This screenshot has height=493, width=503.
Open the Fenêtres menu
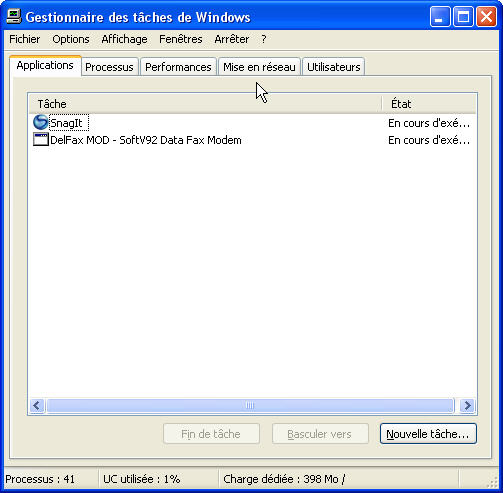[x=181, y=39]
